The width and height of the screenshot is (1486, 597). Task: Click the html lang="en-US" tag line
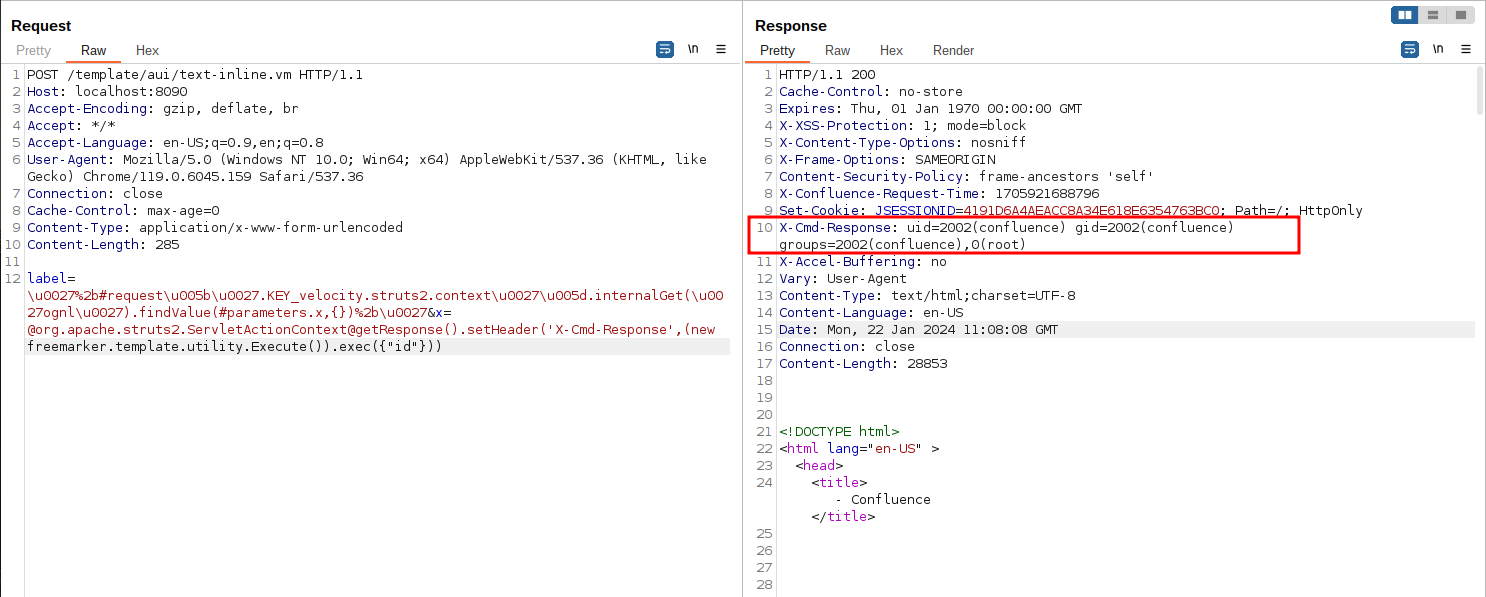coord(859,449)
